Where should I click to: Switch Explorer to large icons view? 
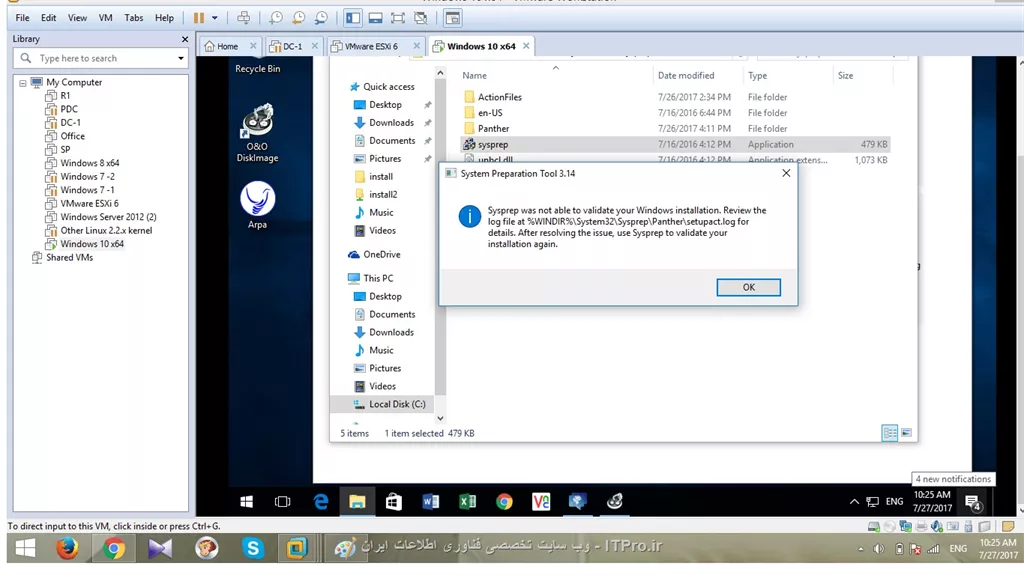pos(906,433)
